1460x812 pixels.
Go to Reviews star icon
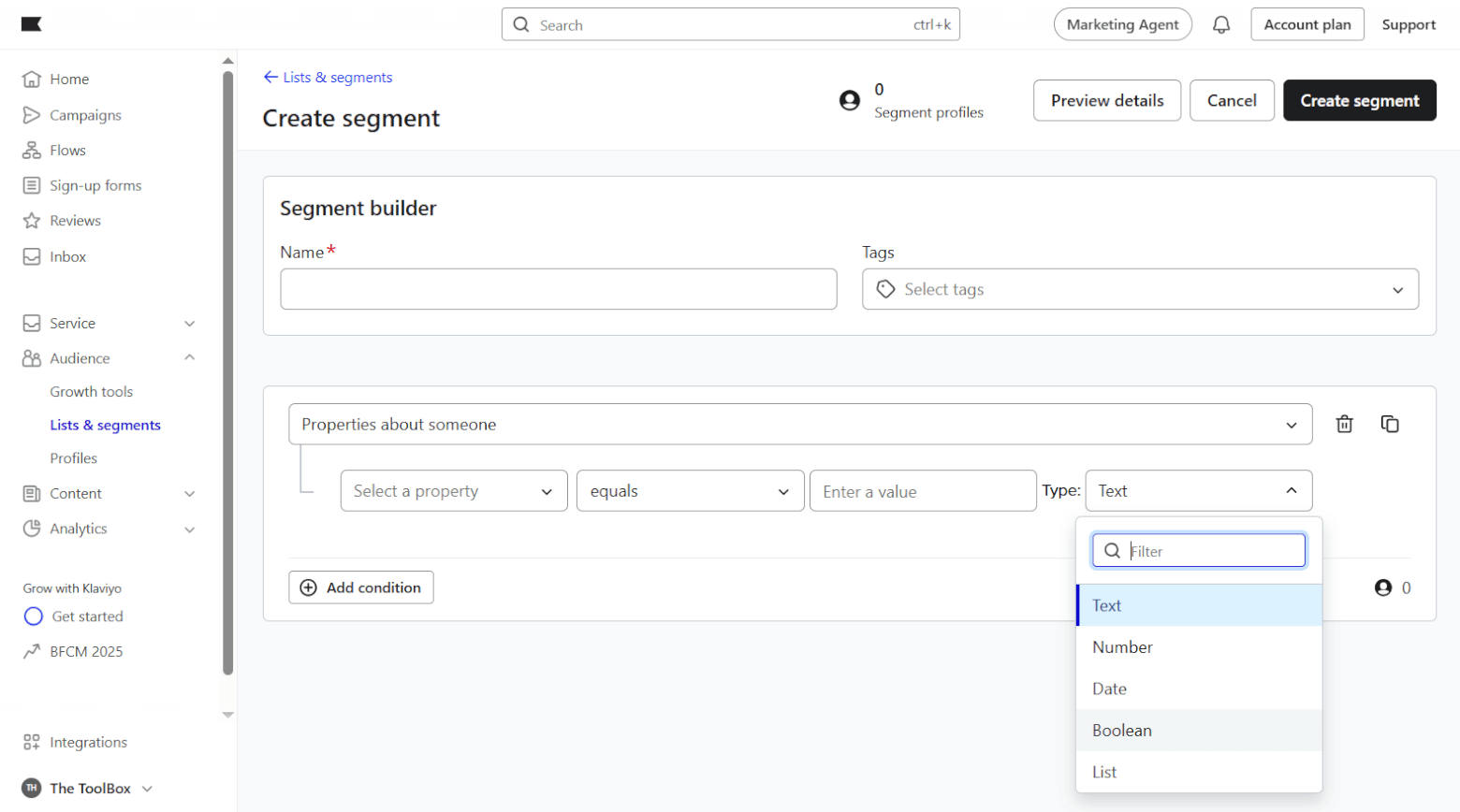point(32,221)
